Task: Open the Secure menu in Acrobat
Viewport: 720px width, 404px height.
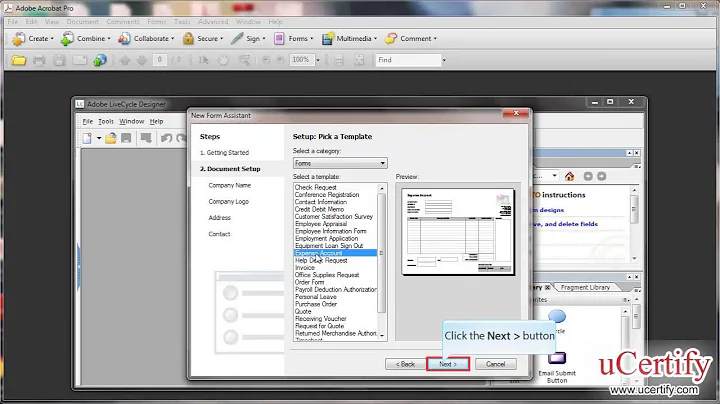Action: pos(202,39)
